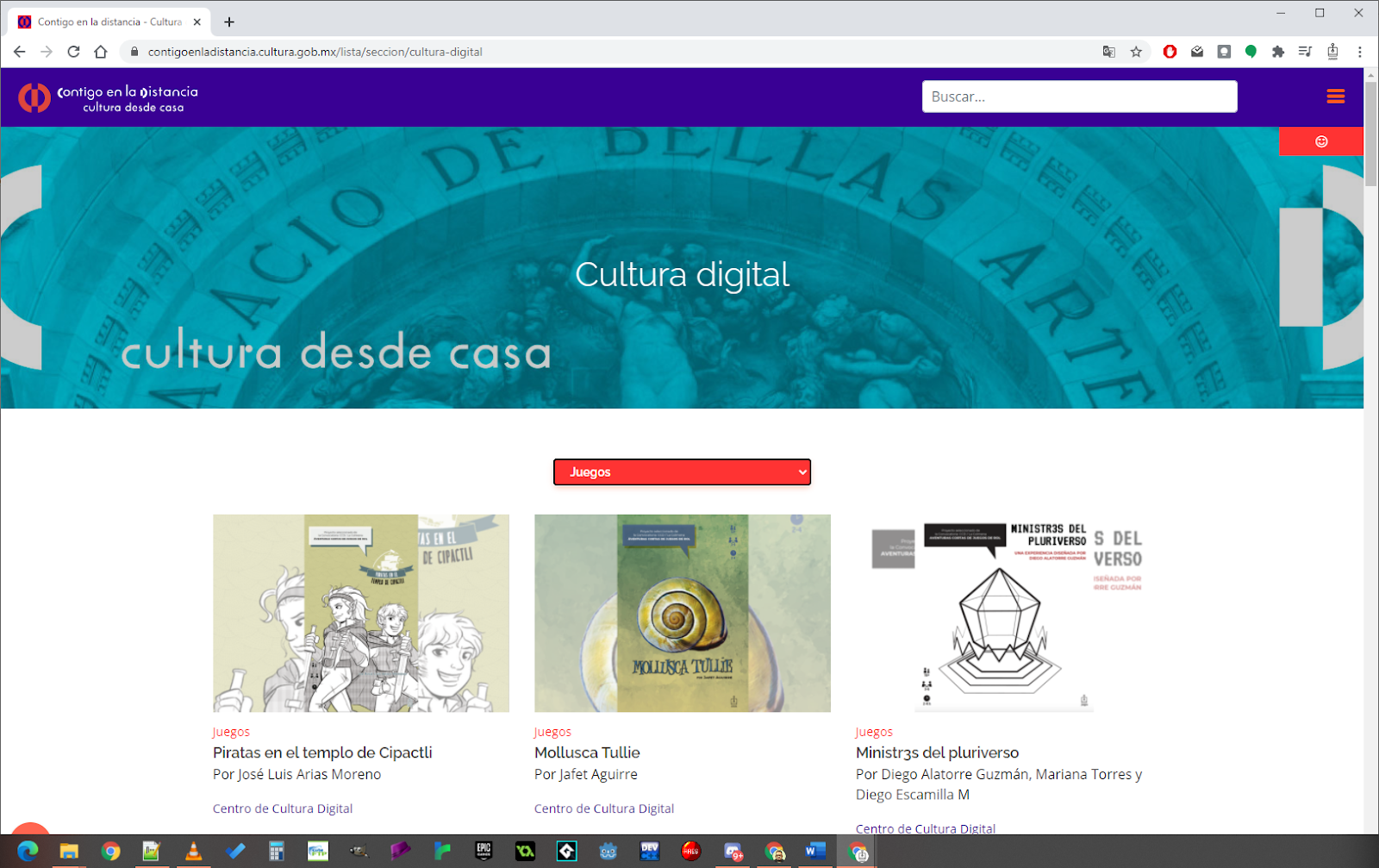The width and height of the screenshot is (1379, 868).
Task: Click the Contigo en la distancia logo
Action: (109, 98)
